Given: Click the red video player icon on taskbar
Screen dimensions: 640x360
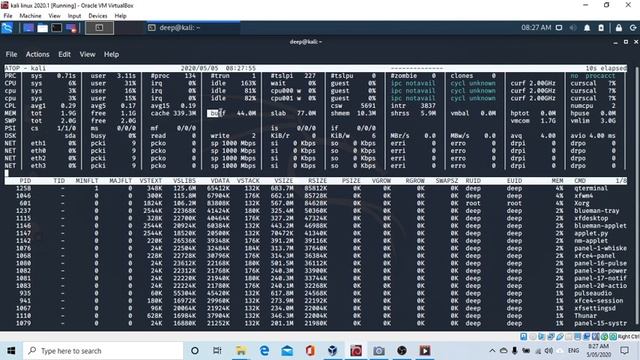Looking at the screenshot, I should [425, 351].
